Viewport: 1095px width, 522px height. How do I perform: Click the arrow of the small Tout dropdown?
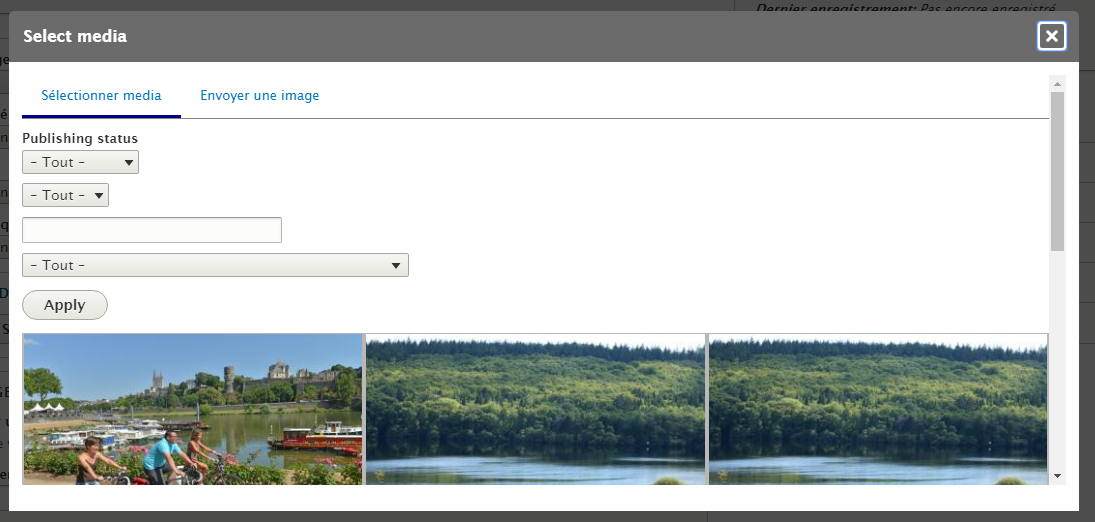[x=98, y=196]
